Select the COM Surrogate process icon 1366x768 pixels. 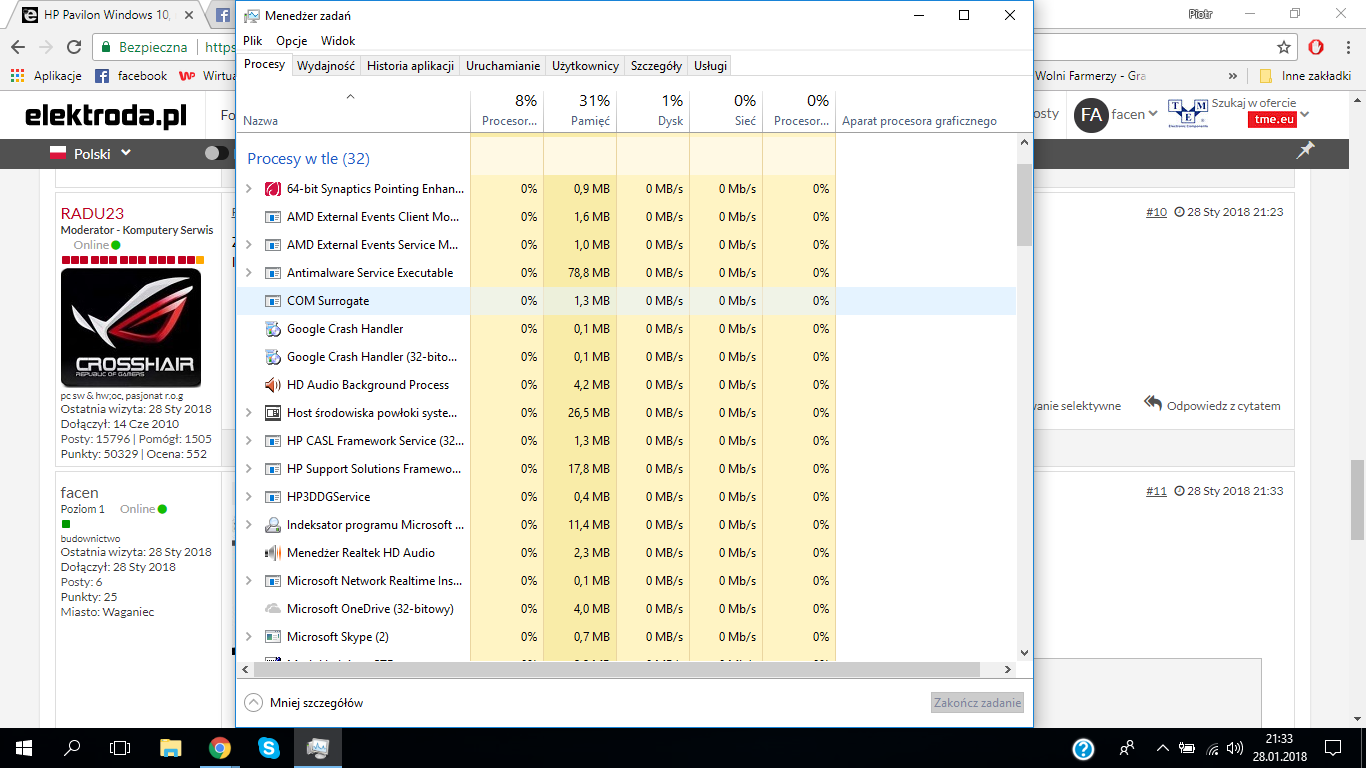(x=273, y=301)
